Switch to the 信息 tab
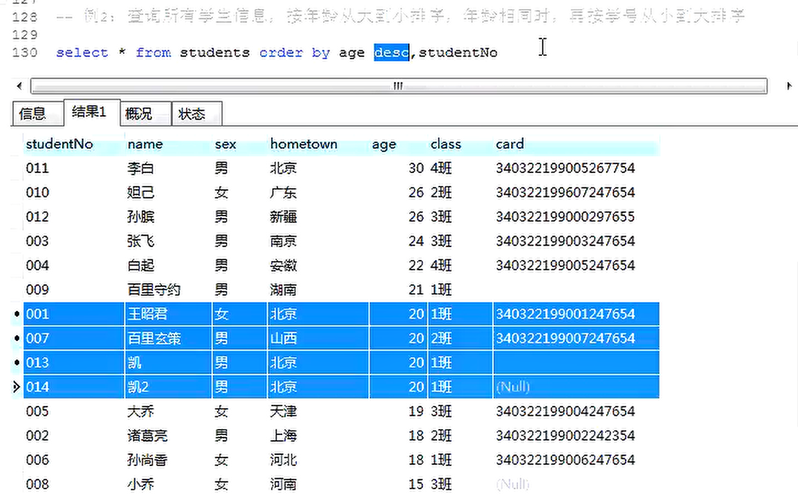Viewport: 798px width, 500px height. tap(37, 114)
